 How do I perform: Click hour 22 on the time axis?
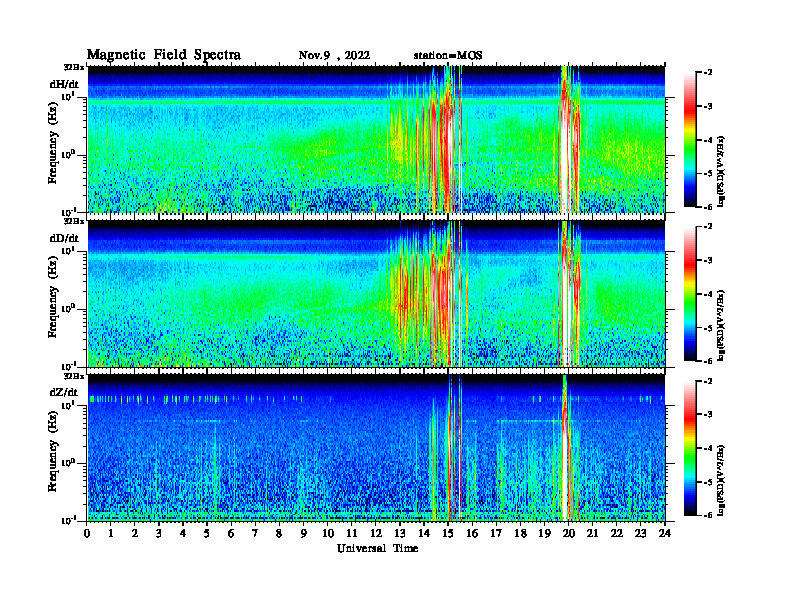tap(617, 534)
